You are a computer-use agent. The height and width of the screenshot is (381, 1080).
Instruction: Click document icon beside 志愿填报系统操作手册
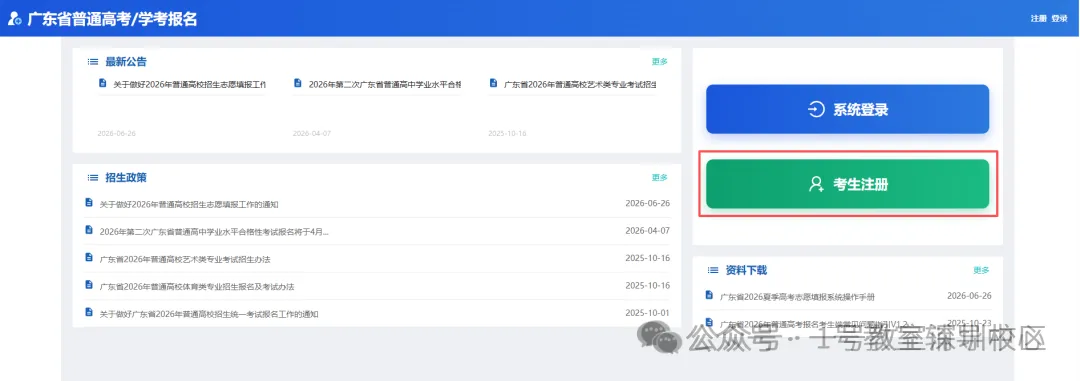[709, 295]
